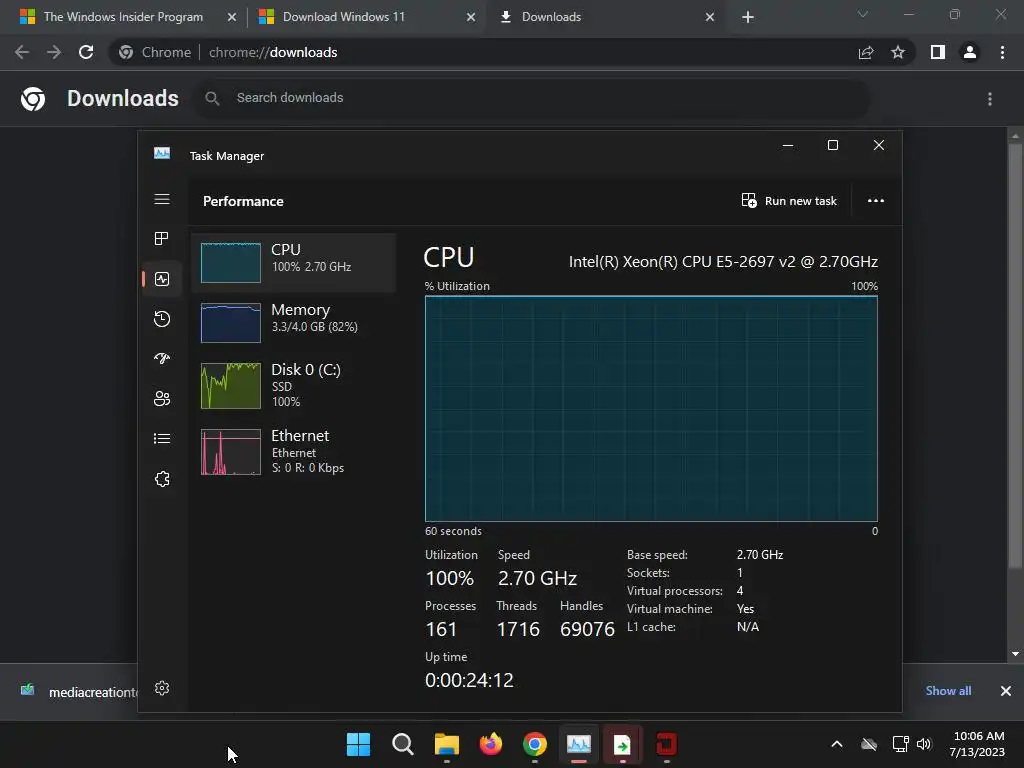
Task: Select Ethernet performance item
Action: (x=294, y=451)
